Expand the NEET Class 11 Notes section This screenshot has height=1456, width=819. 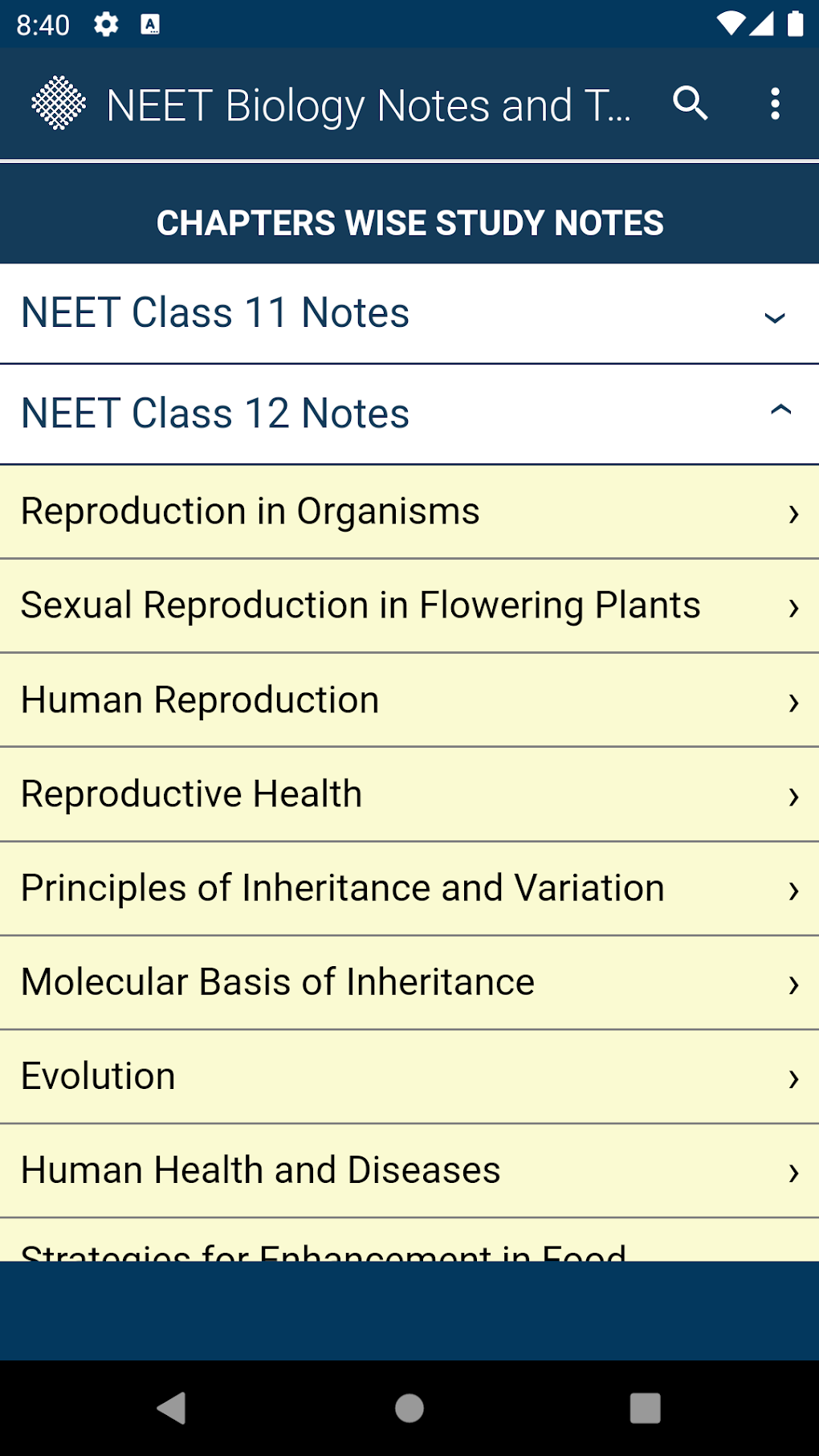tap(215, 313)
